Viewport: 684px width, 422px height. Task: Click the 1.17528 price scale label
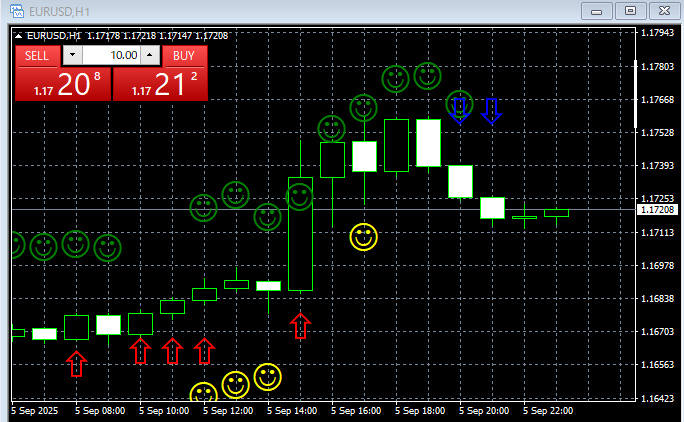click(657, 133)
